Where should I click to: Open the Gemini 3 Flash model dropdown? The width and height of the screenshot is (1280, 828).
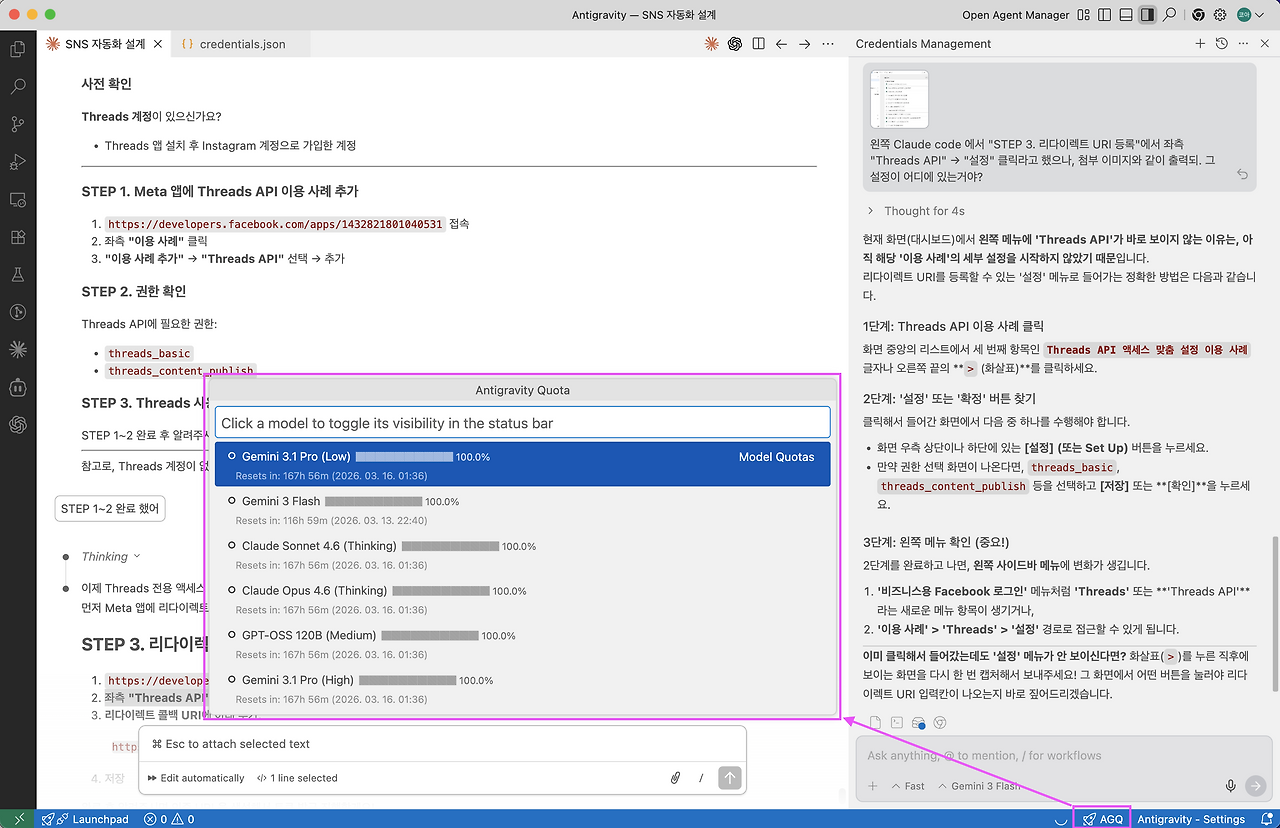[x=979, y=786]
